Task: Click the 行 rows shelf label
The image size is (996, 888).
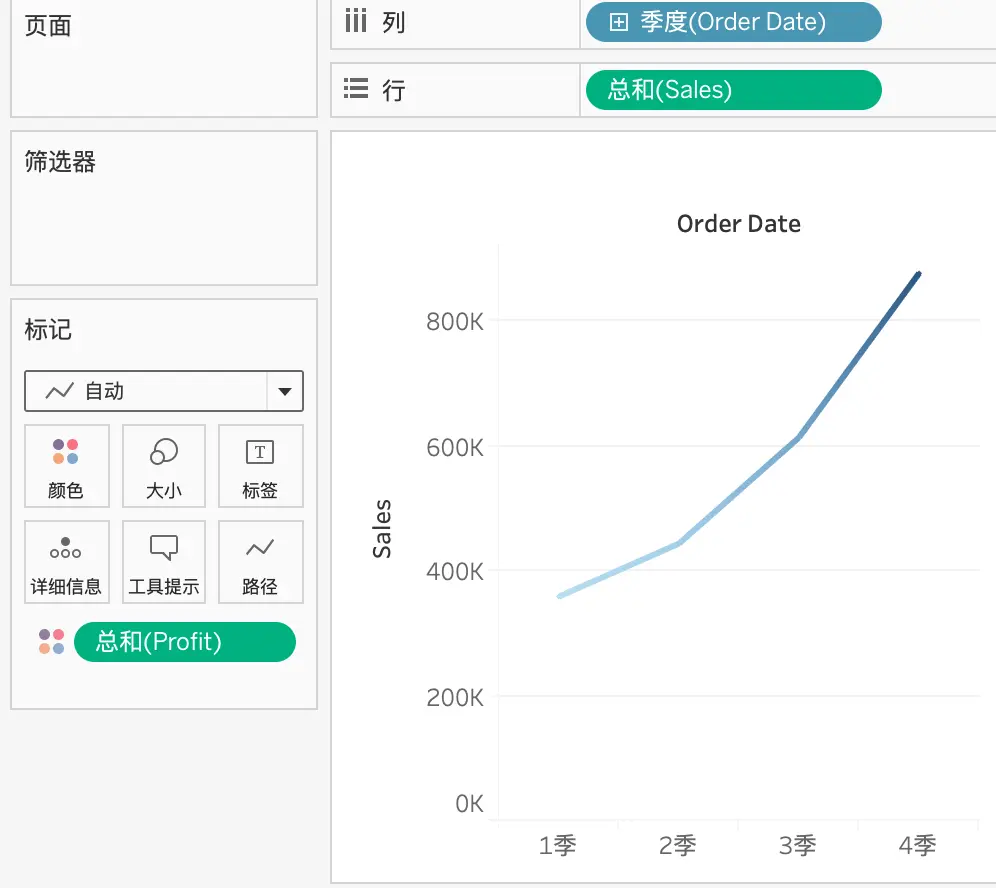Action: point(393,90)
